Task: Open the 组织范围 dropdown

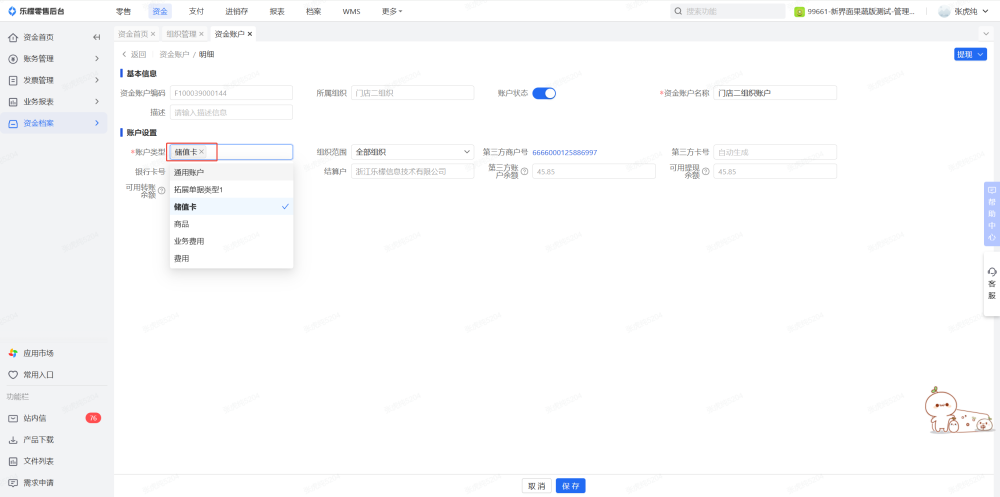Action: [x=413, y=152]
